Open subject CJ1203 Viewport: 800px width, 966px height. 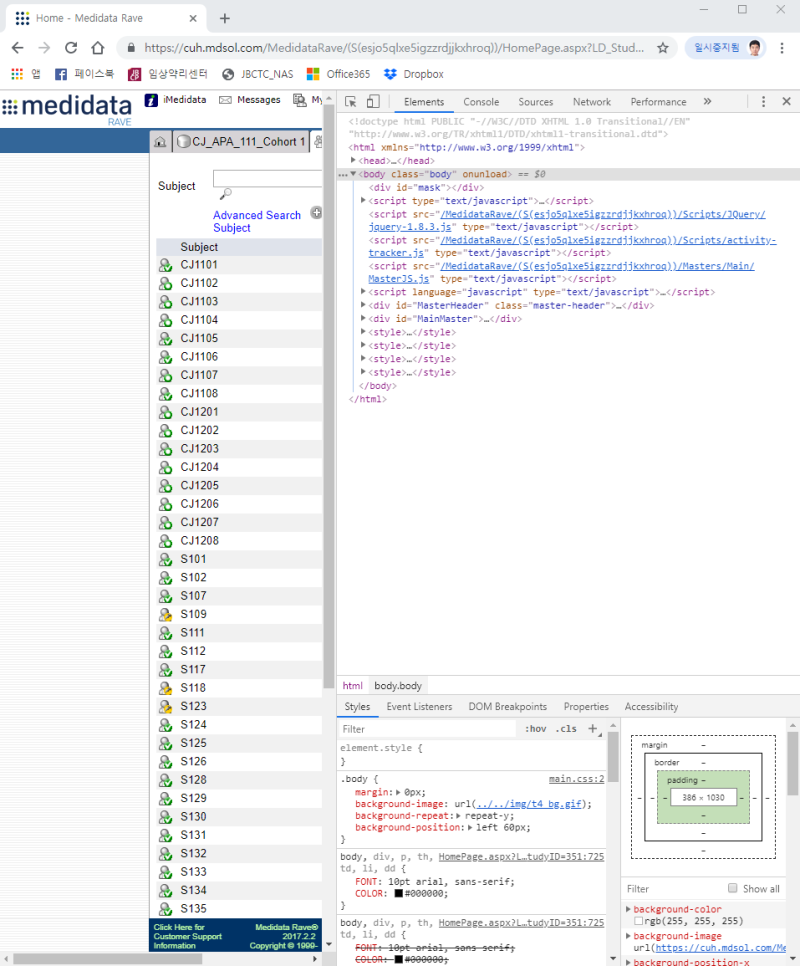[200, 448]
